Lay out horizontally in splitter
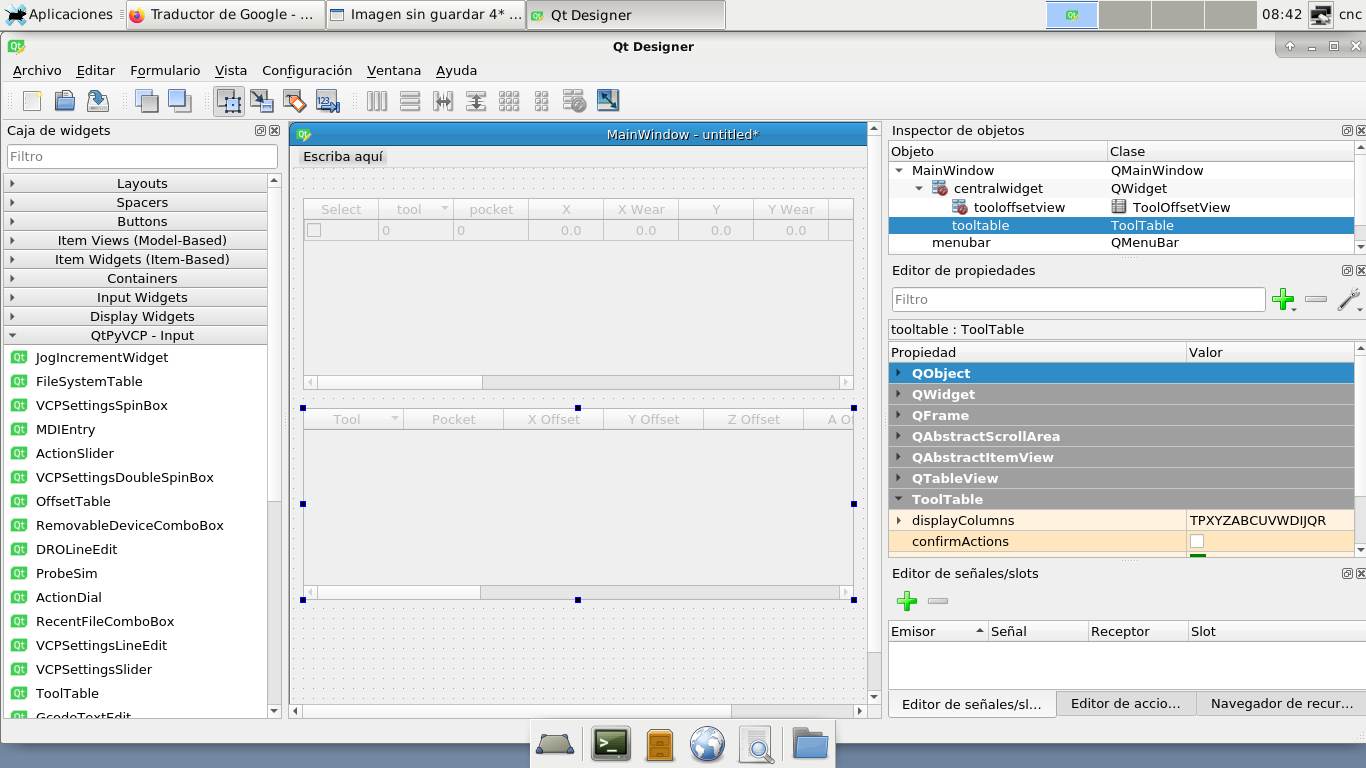 click(443, 100)
